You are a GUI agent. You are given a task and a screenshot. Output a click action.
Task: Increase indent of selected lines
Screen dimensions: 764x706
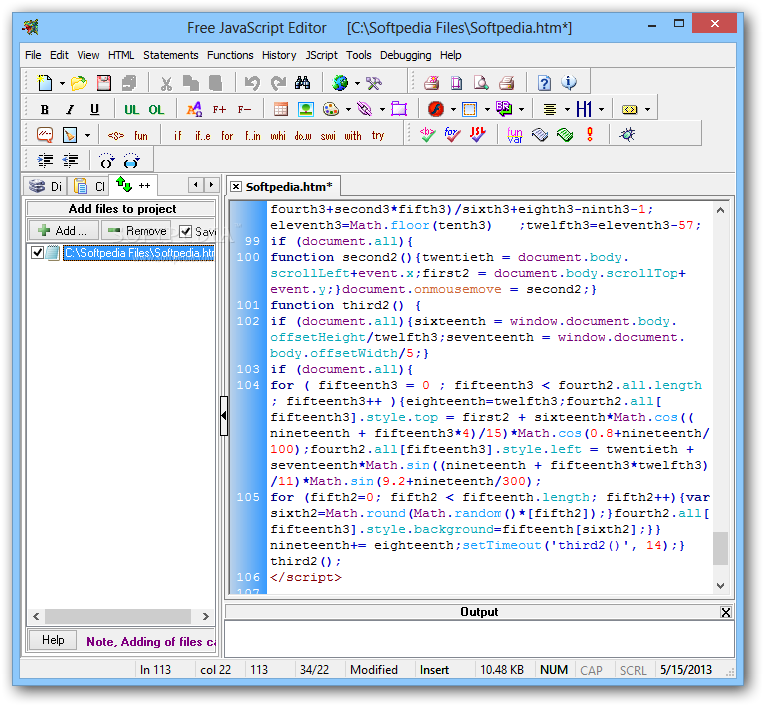tap(45, 160)
